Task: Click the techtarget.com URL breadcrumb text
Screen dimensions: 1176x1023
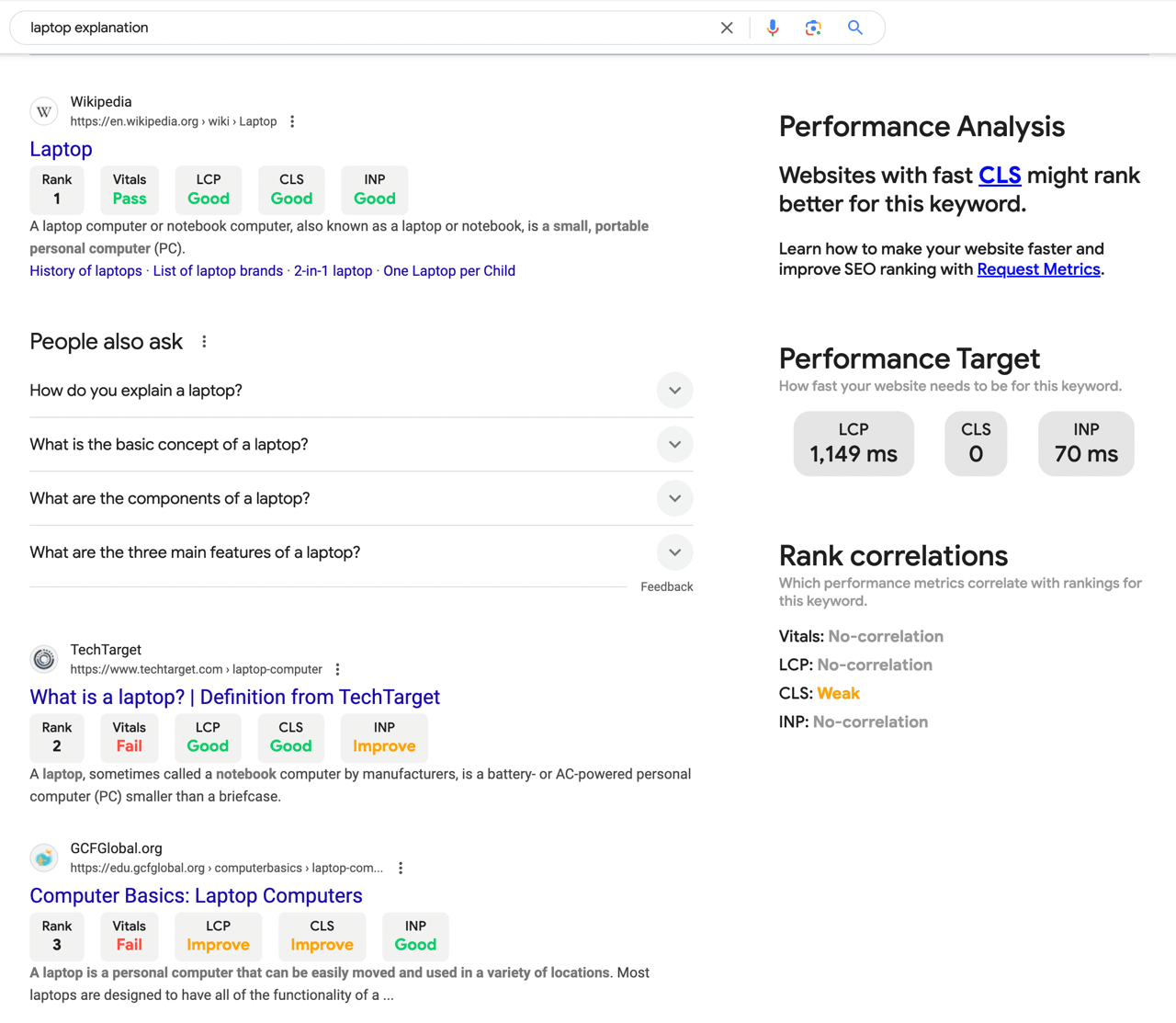Action: tap(197, 669)
